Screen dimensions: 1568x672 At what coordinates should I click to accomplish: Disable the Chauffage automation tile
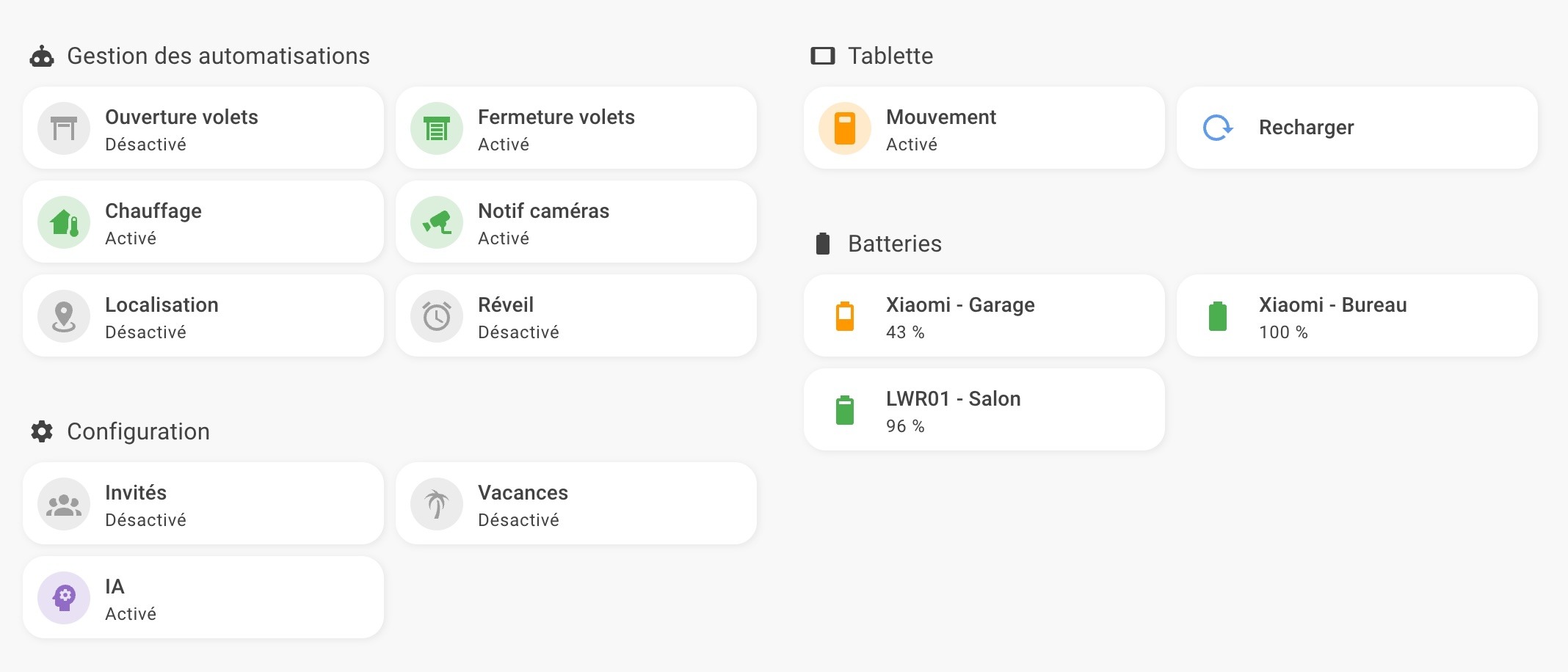tap(220, 222)
